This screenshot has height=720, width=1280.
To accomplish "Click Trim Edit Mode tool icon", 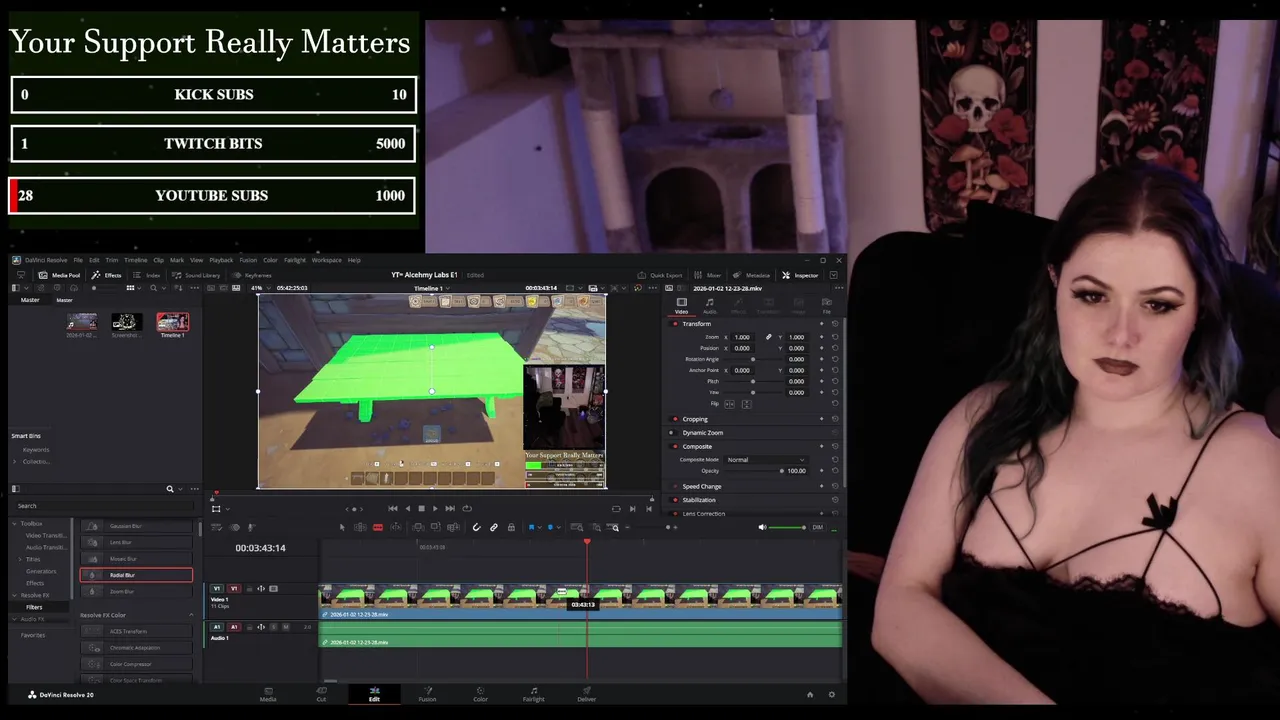I will (360, 527).
